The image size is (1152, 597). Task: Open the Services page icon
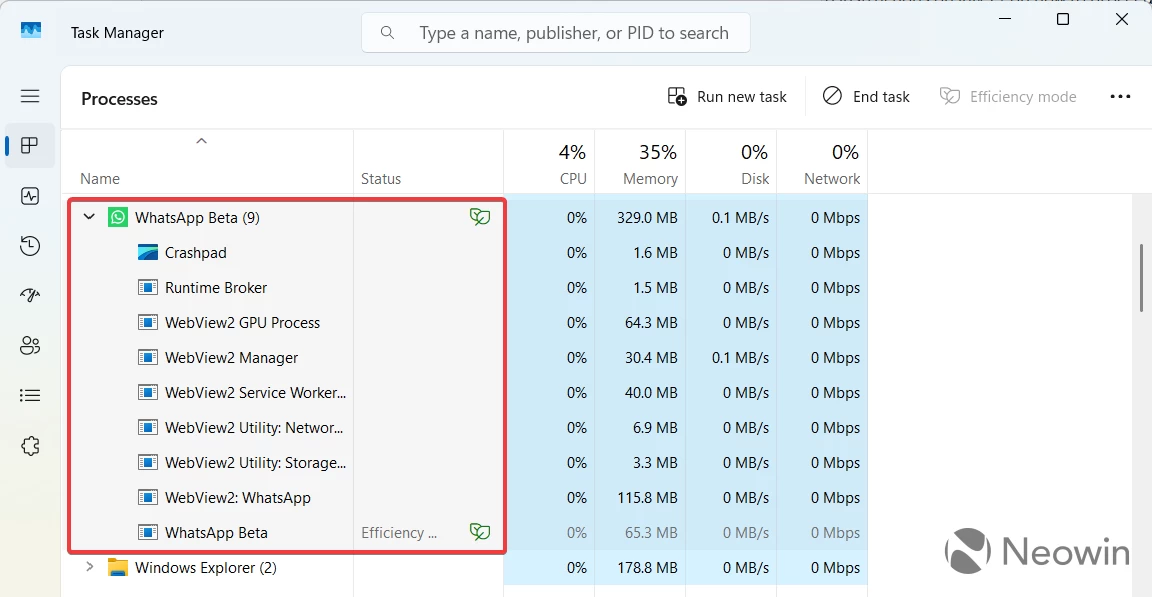(x=30, y=446)
